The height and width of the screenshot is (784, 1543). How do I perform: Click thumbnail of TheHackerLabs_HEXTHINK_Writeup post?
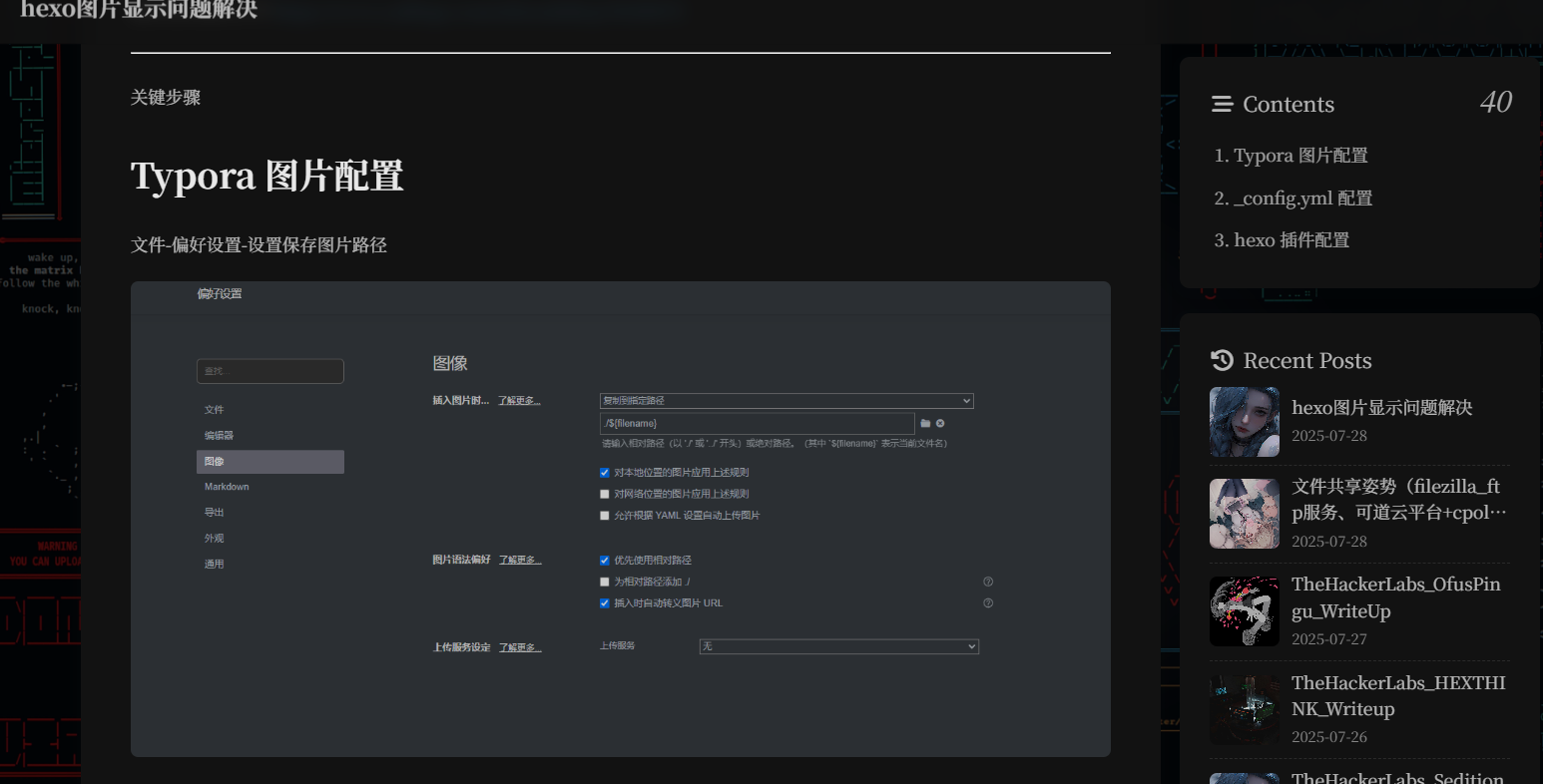1245,710
